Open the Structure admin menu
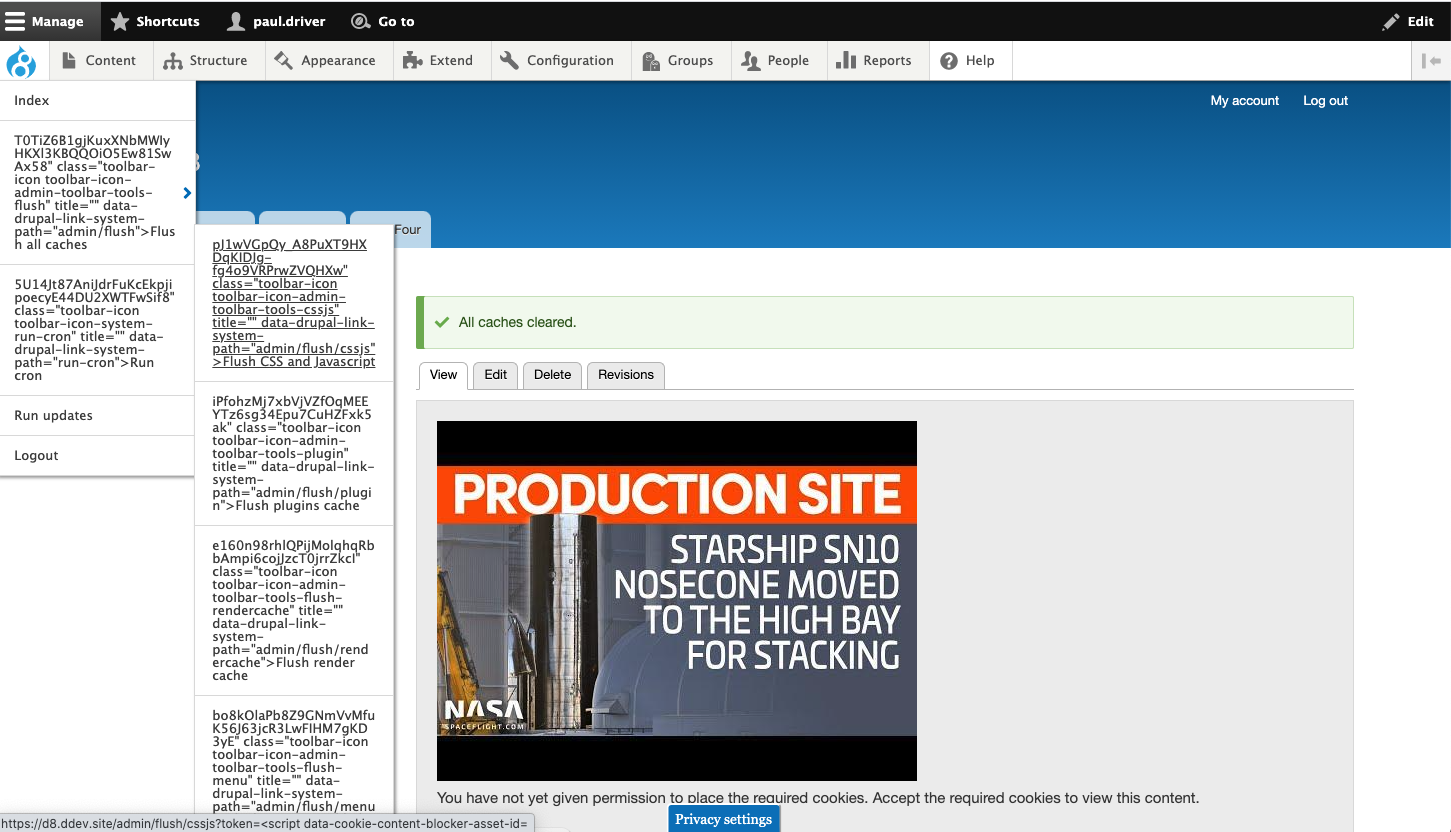The image size is (1451, 832). [x=207, y=61]
